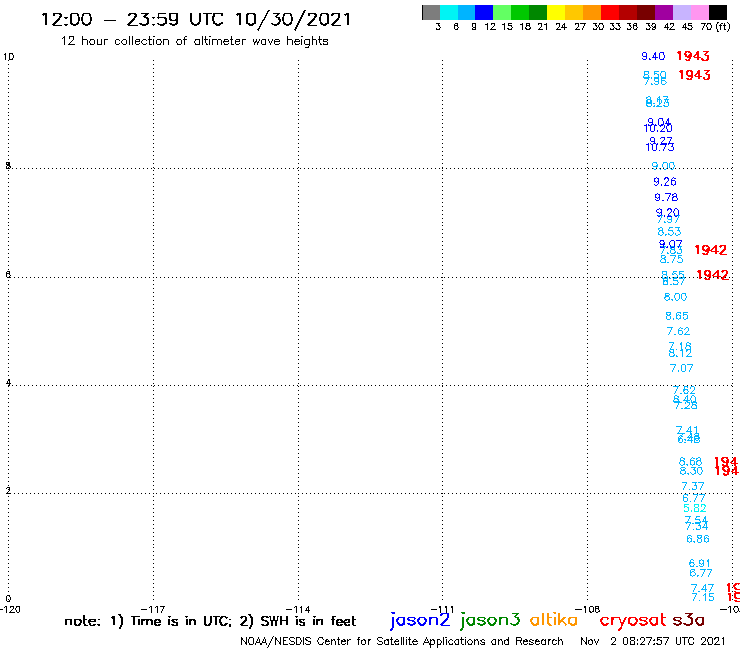Click the 1942 time label beside 8.75
Screen dimensions: 740x650
click(x=710, y=250)
